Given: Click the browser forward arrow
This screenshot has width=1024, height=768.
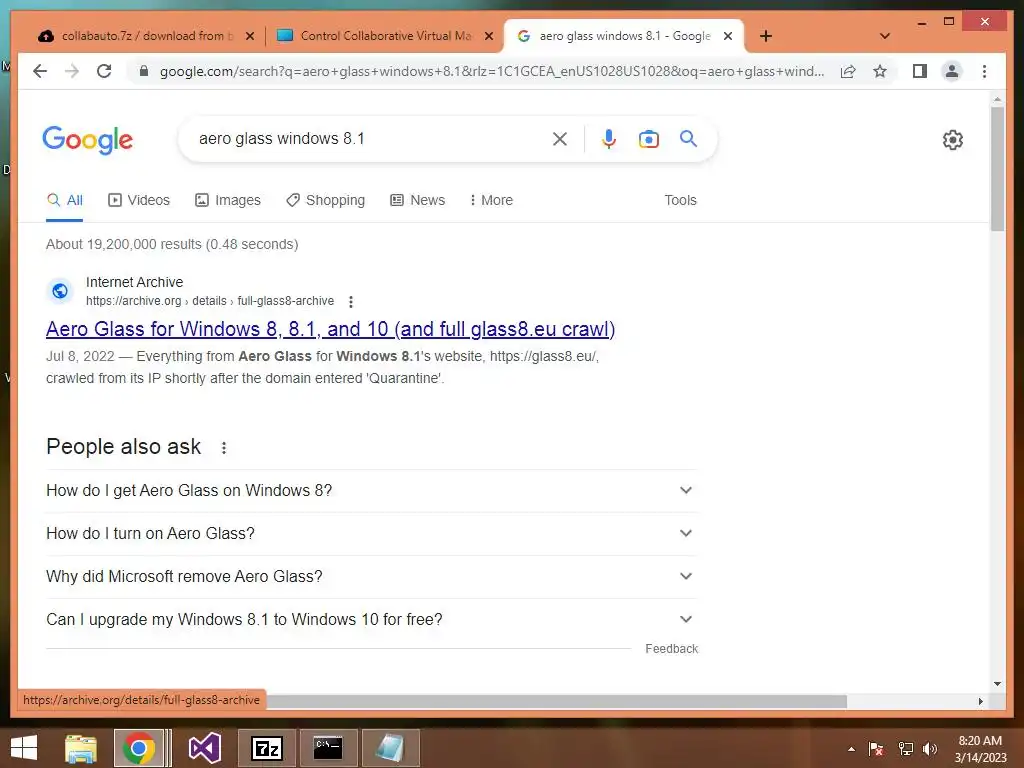Looking at the screenshot, I should (x=72, y=71).
